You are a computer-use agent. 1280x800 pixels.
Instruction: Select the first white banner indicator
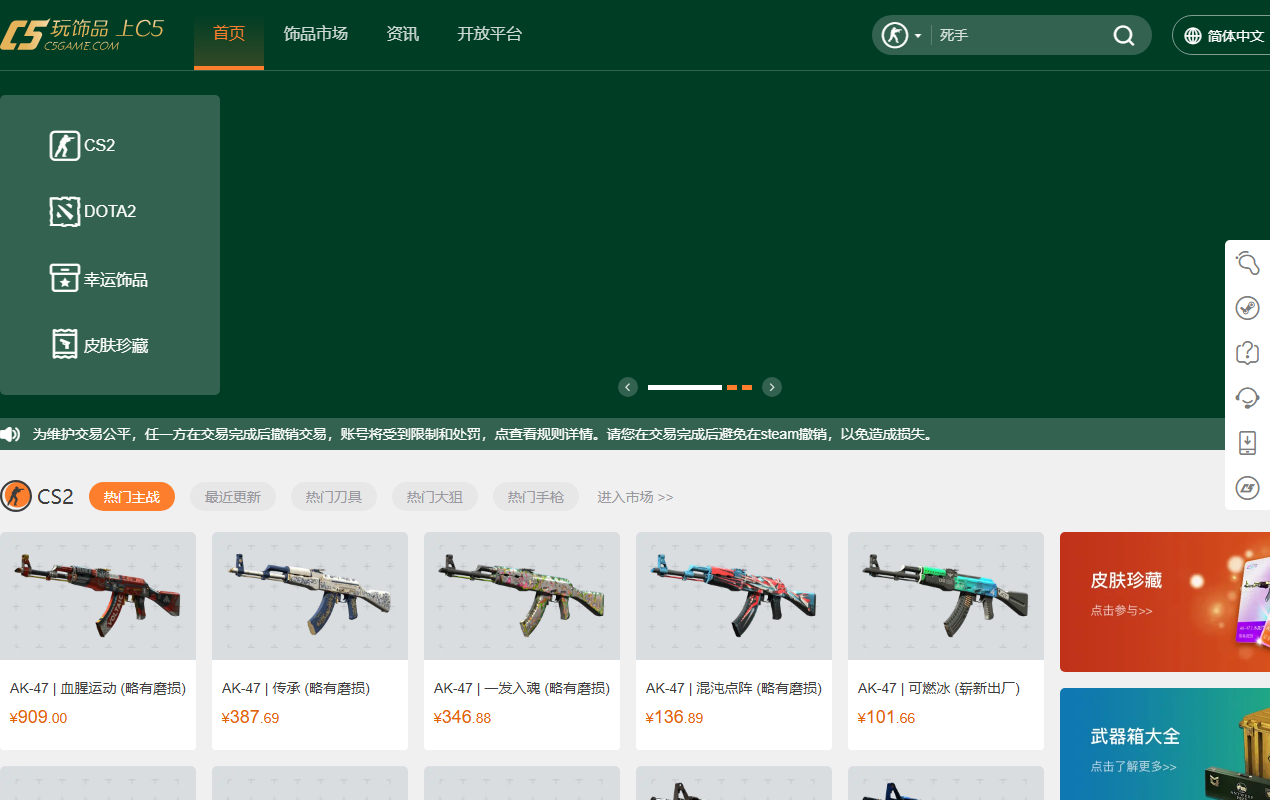[x=685, y=387]
